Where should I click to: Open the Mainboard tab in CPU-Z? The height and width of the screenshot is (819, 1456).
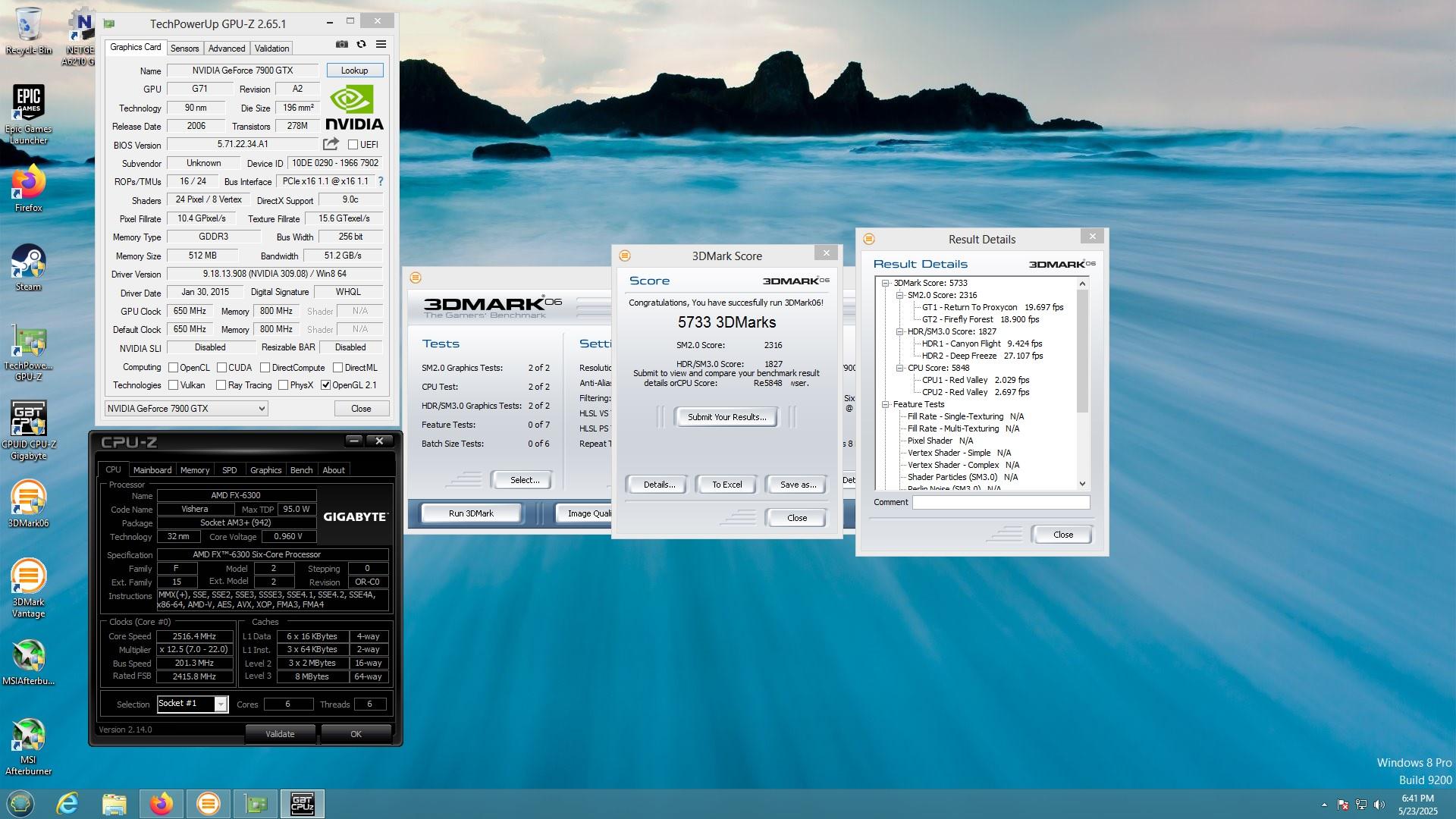coord(152,470)
